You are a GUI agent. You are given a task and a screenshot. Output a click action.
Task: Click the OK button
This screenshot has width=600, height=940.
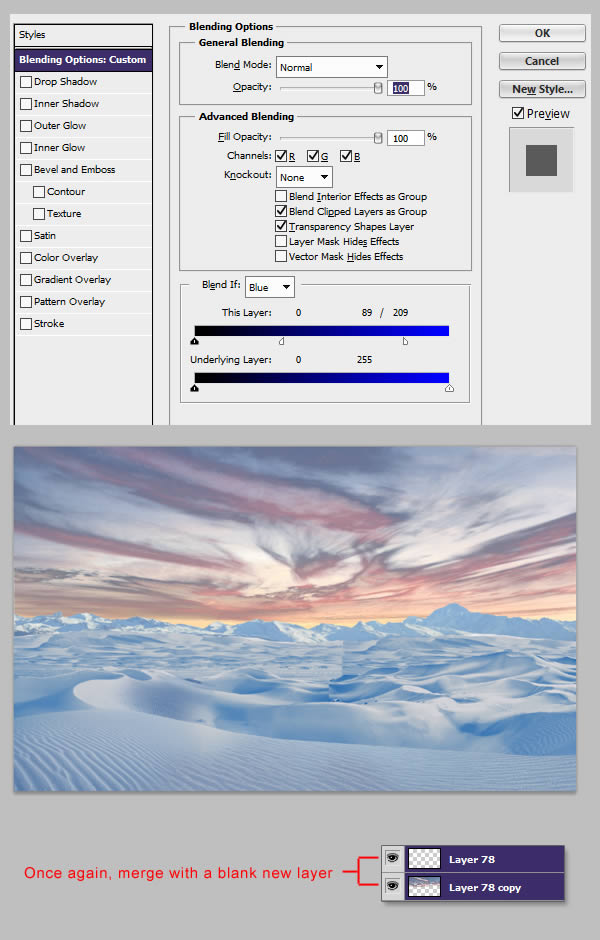(x=542, y=33)
